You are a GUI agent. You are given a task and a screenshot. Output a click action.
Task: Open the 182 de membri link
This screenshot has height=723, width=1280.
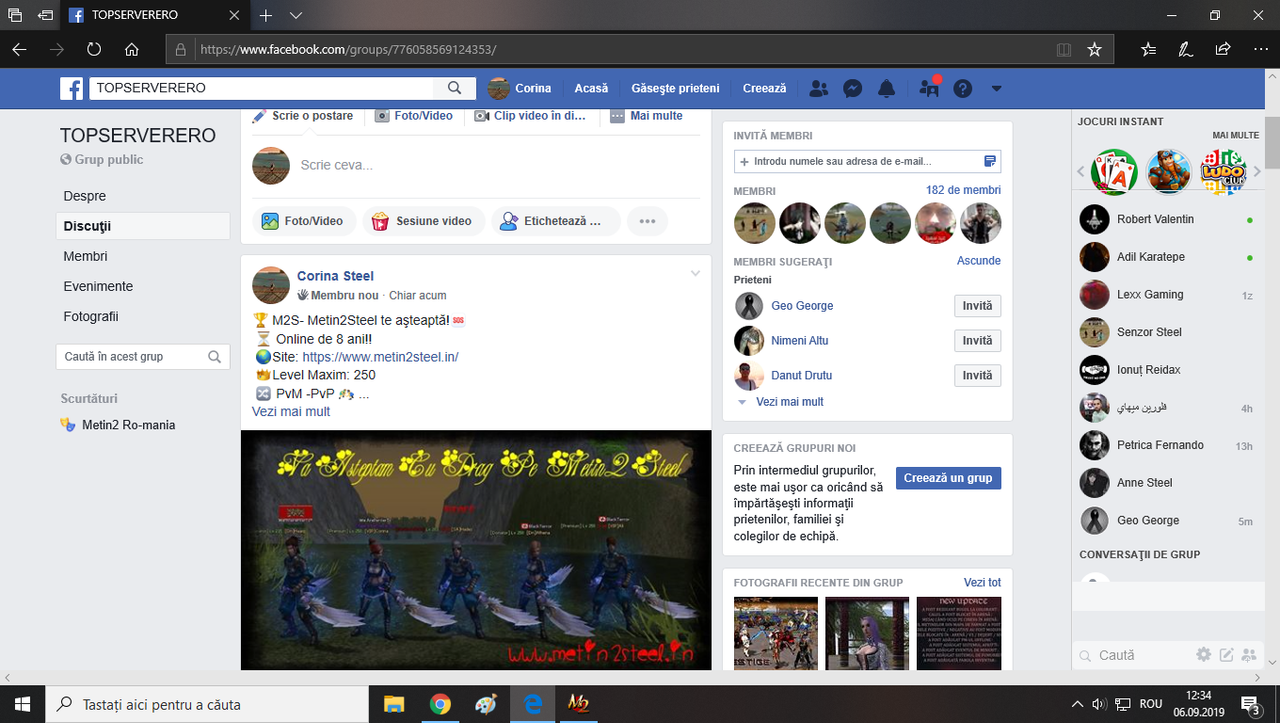[963, 190]
